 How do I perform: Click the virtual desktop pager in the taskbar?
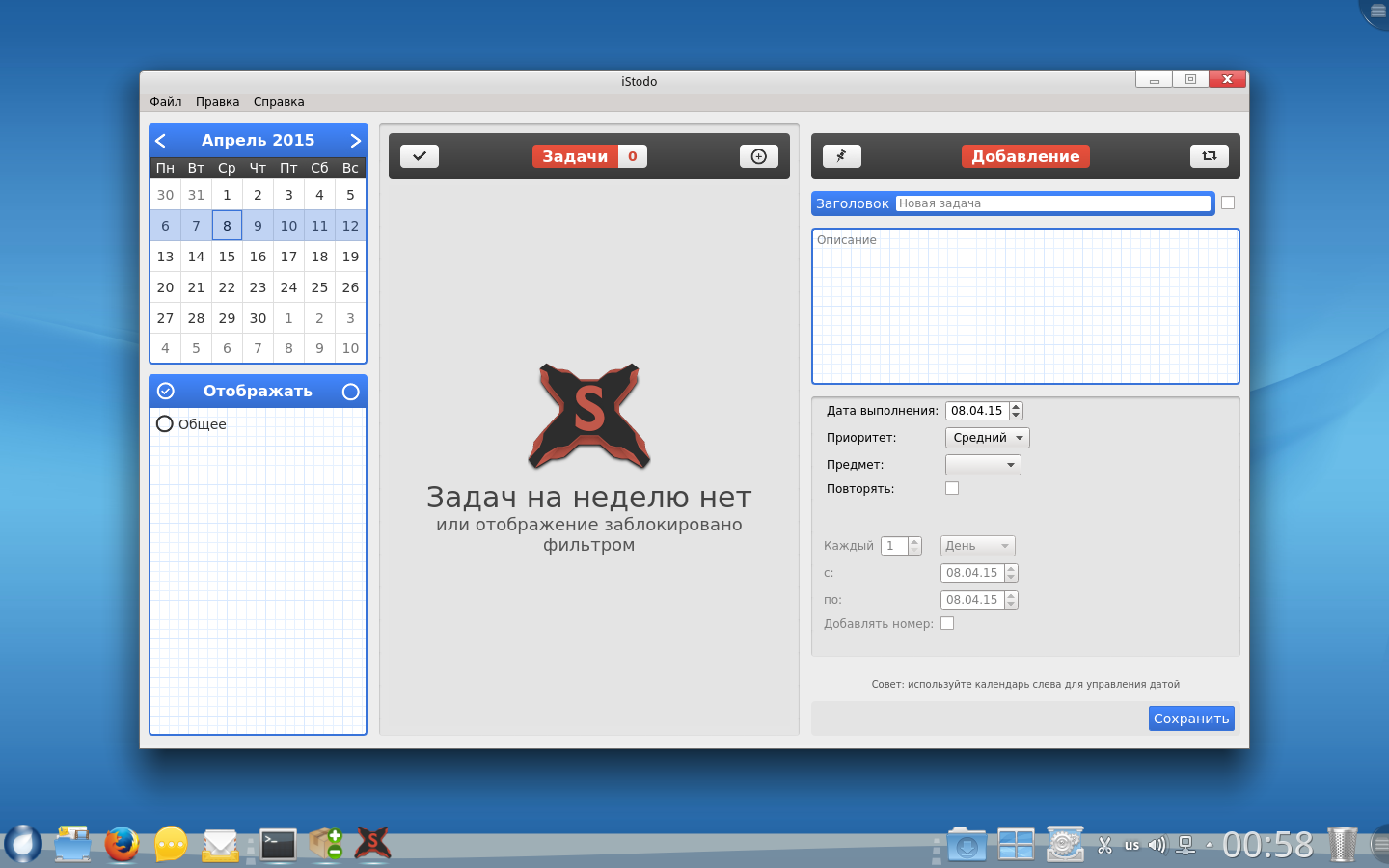click(x=1016, y=845)
